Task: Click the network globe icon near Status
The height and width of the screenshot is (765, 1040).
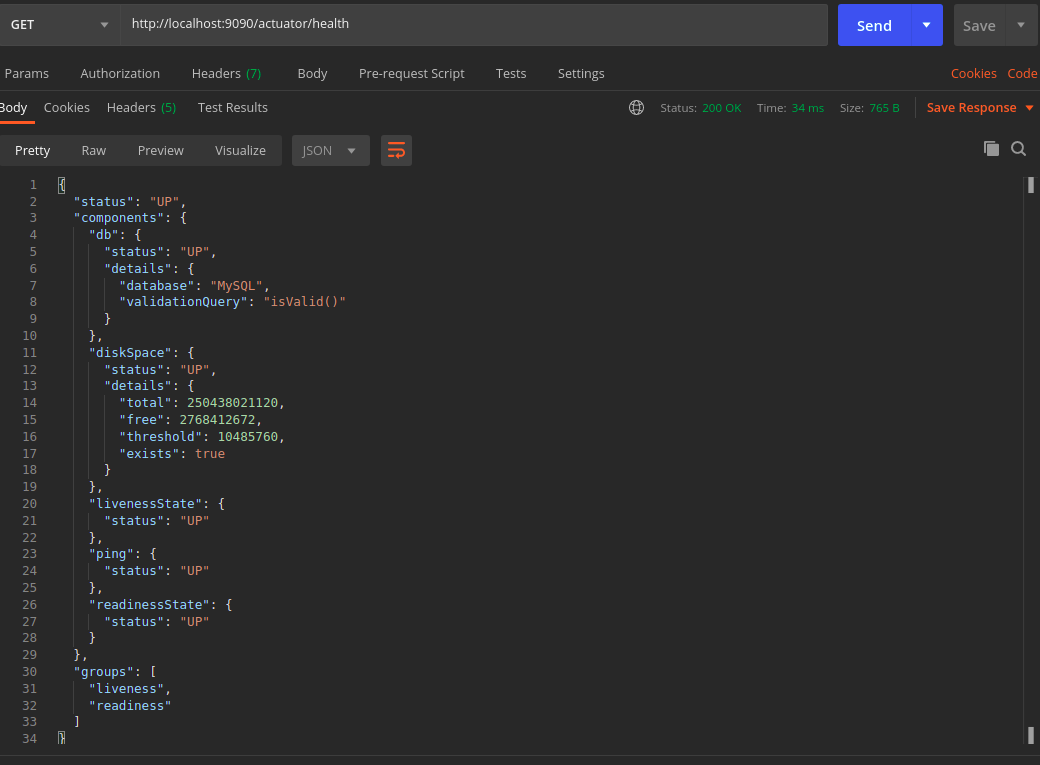Action: pos(636,107)
